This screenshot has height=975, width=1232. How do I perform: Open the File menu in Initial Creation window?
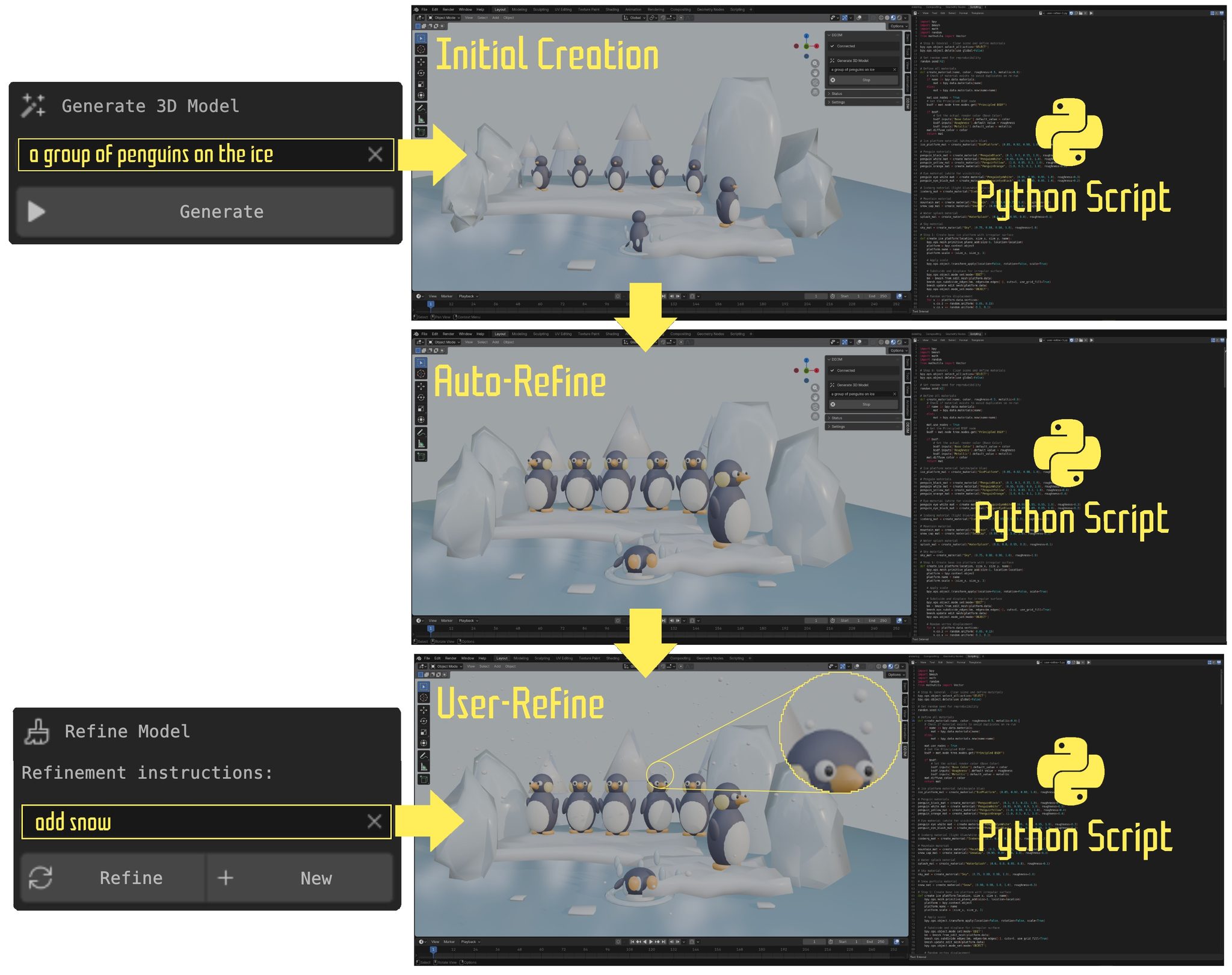(425, 10)
